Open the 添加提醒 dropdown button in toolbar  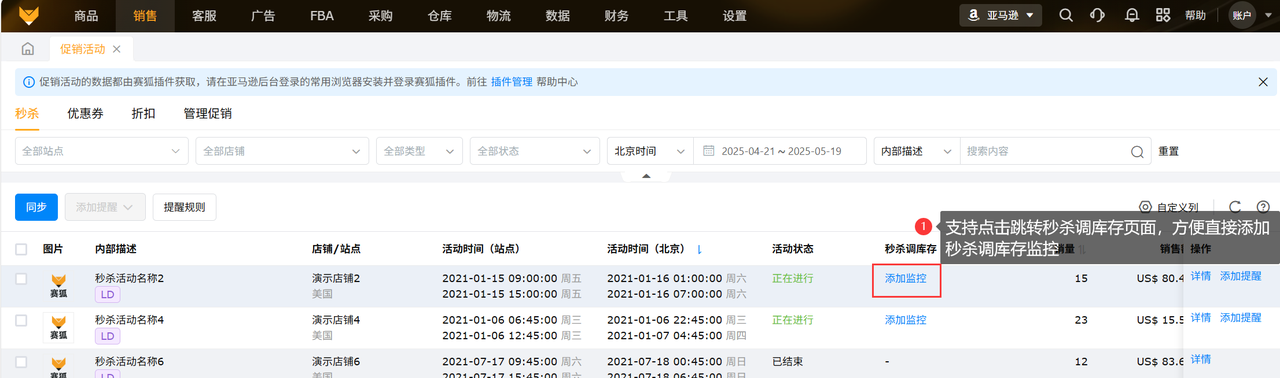[105, 207]
